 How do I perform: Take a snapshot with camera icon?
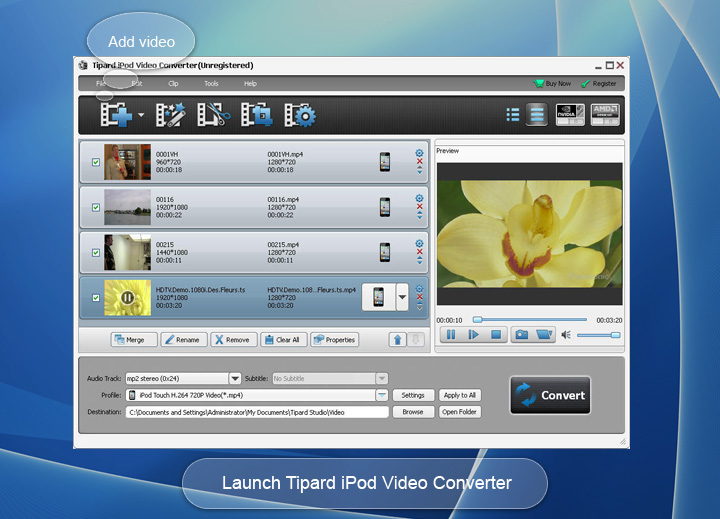pyautogui.click(x=522, y=335)
